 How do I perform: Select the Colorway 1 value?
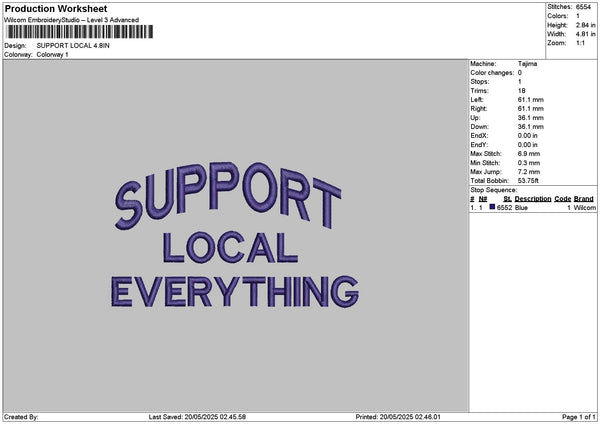[x=52, y=55]
